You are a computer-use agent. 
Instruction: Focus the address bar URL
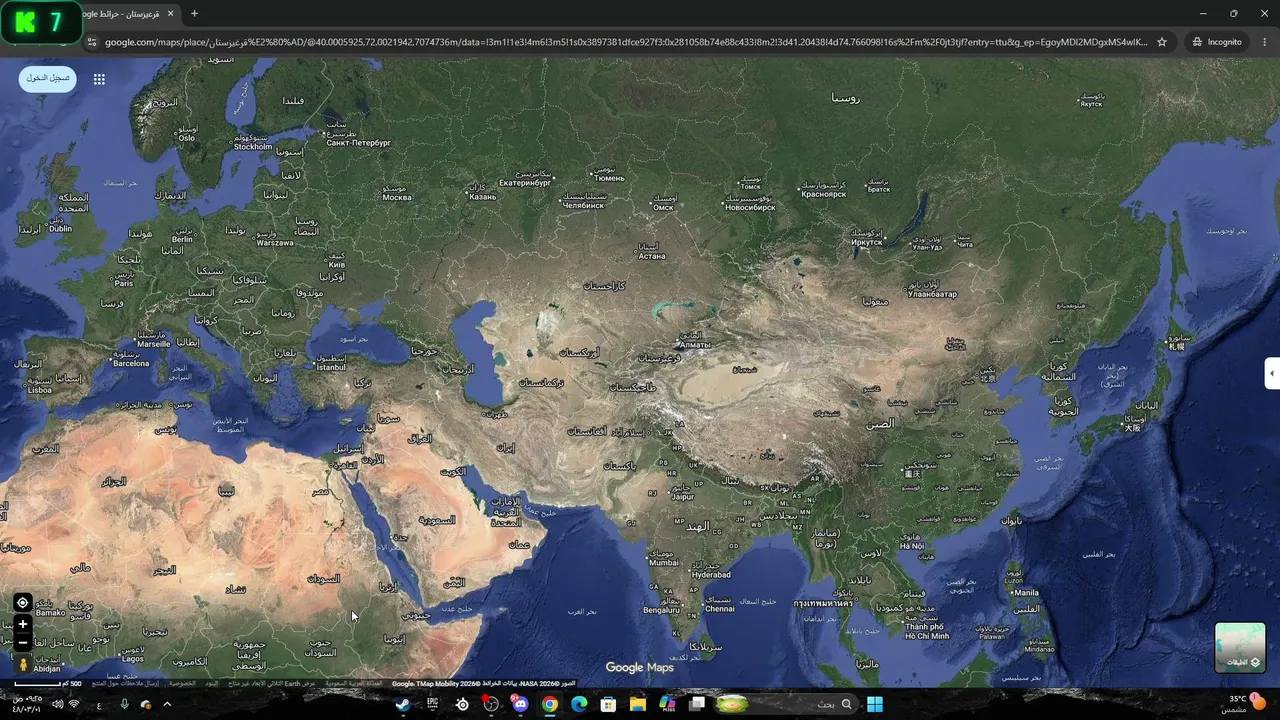[625, 42]
